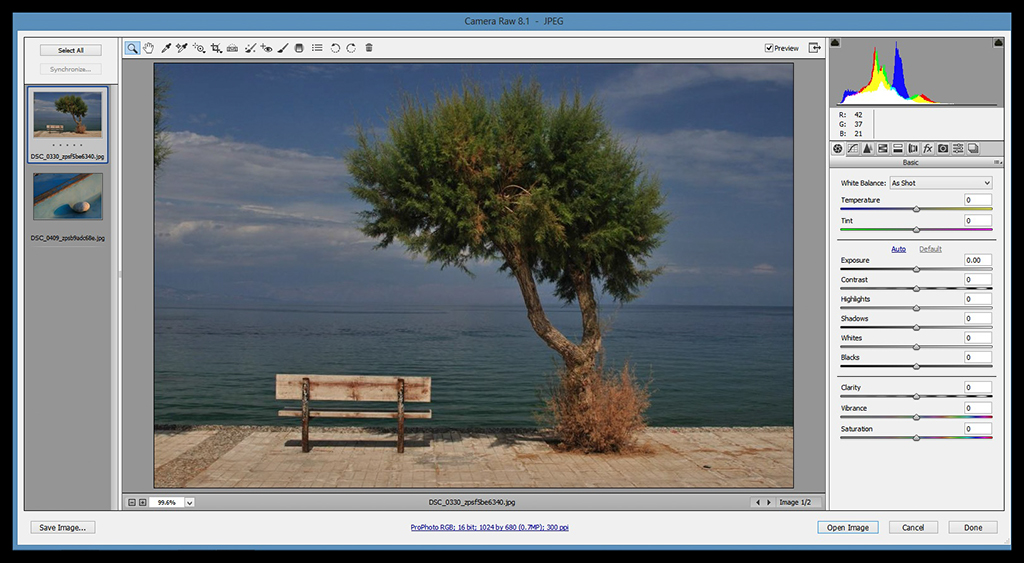1024x563 pixels.
Task: Switch to the Tone Curve tab
Action: [x=853, y=149]
